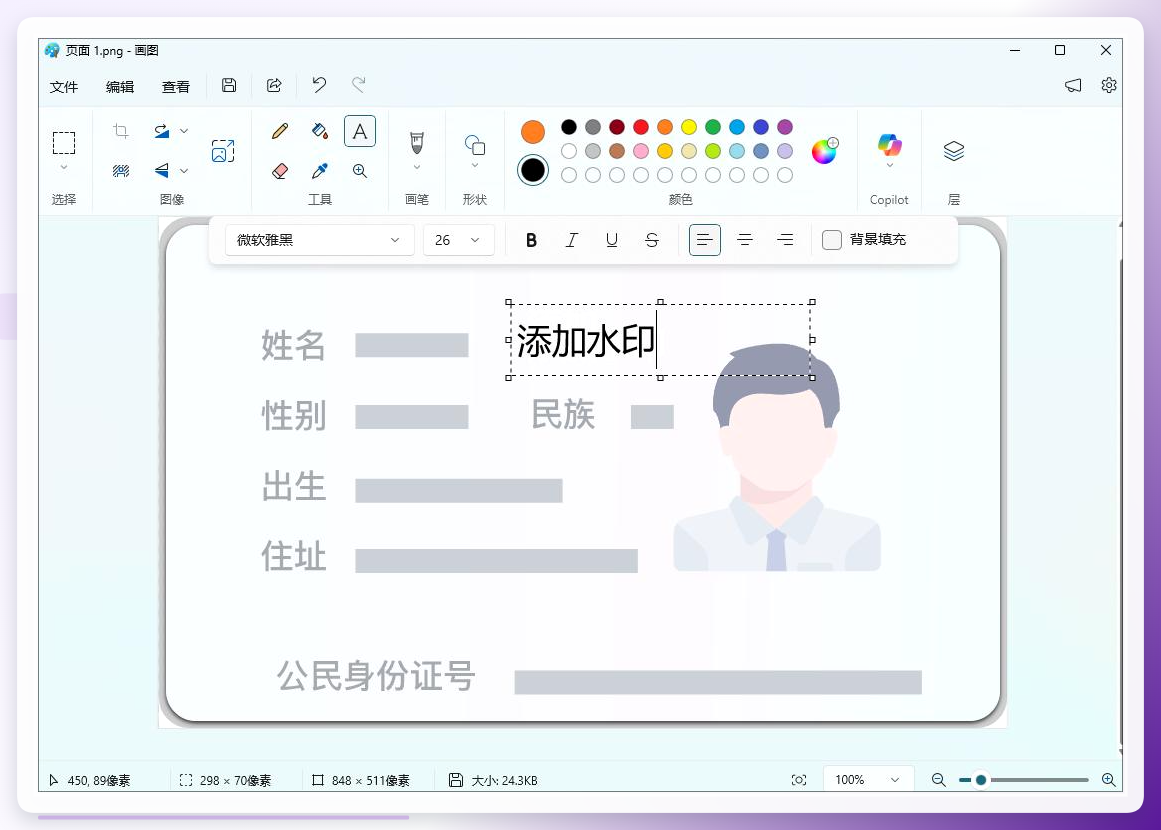Pick the red swatch in palette
Viewport: 1161px width, 830px height.
[641, 127]
